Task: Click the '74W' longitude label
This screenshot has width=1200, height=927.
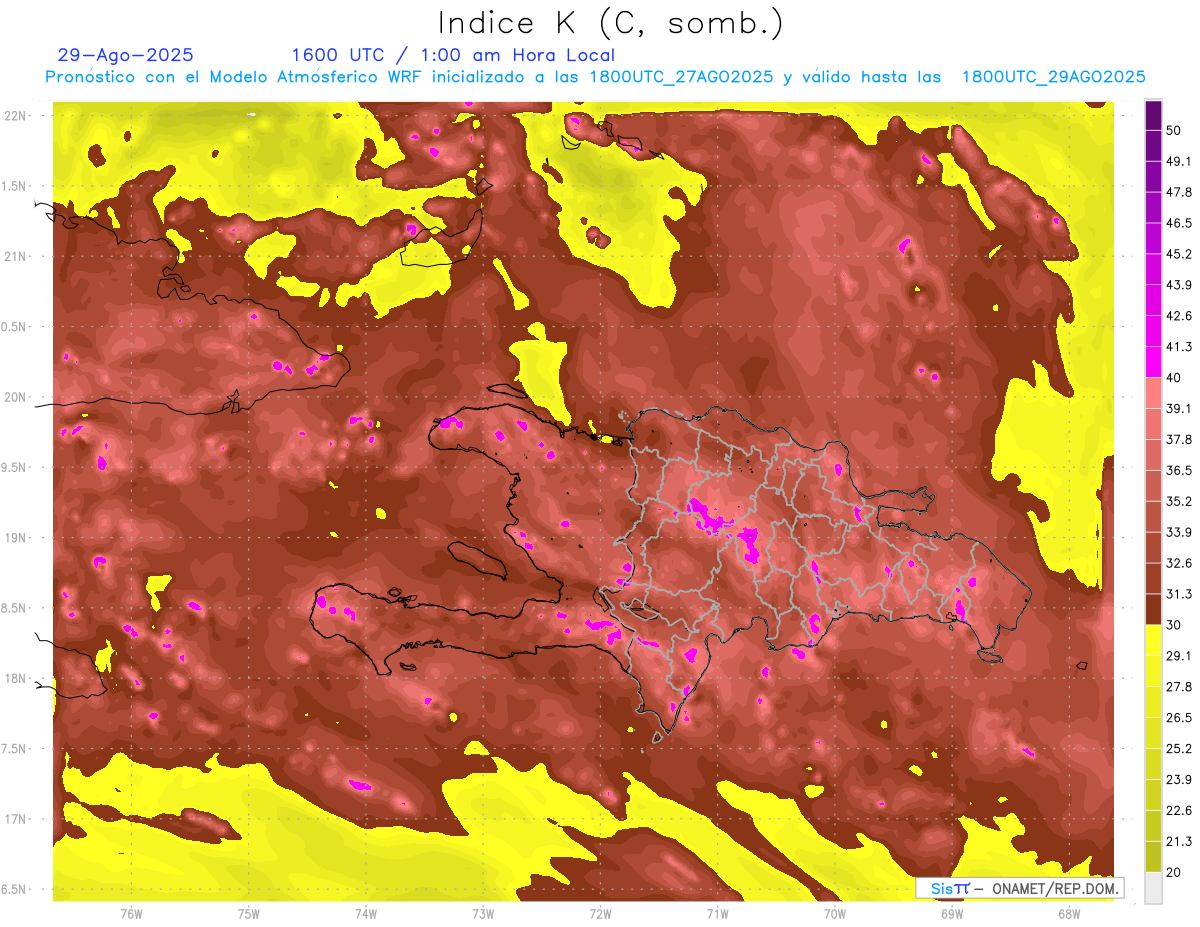Action: (366, 913)
